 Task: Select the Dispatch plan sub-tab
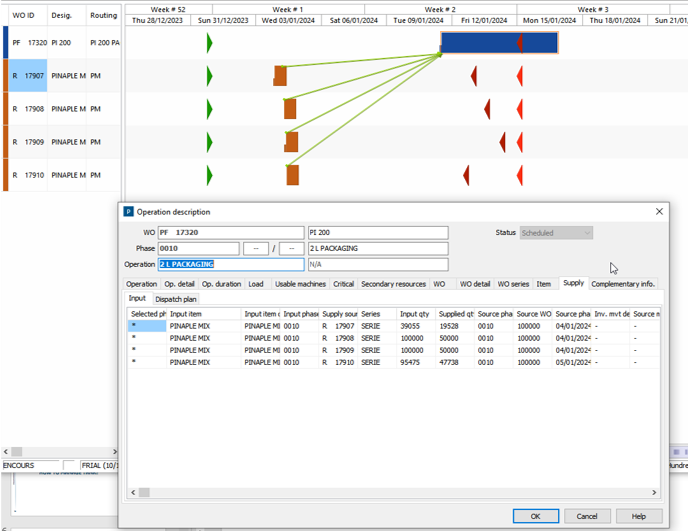click(176, 299)
